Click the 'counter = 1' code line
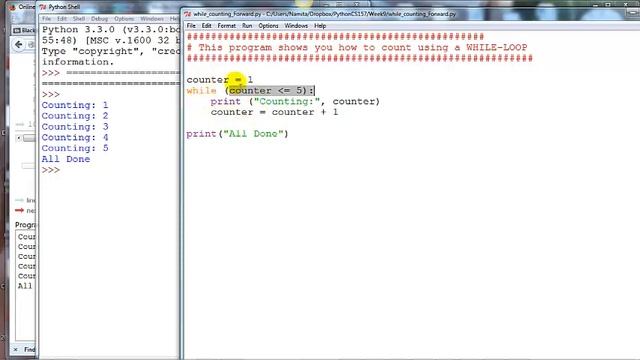 coord(220,80)
